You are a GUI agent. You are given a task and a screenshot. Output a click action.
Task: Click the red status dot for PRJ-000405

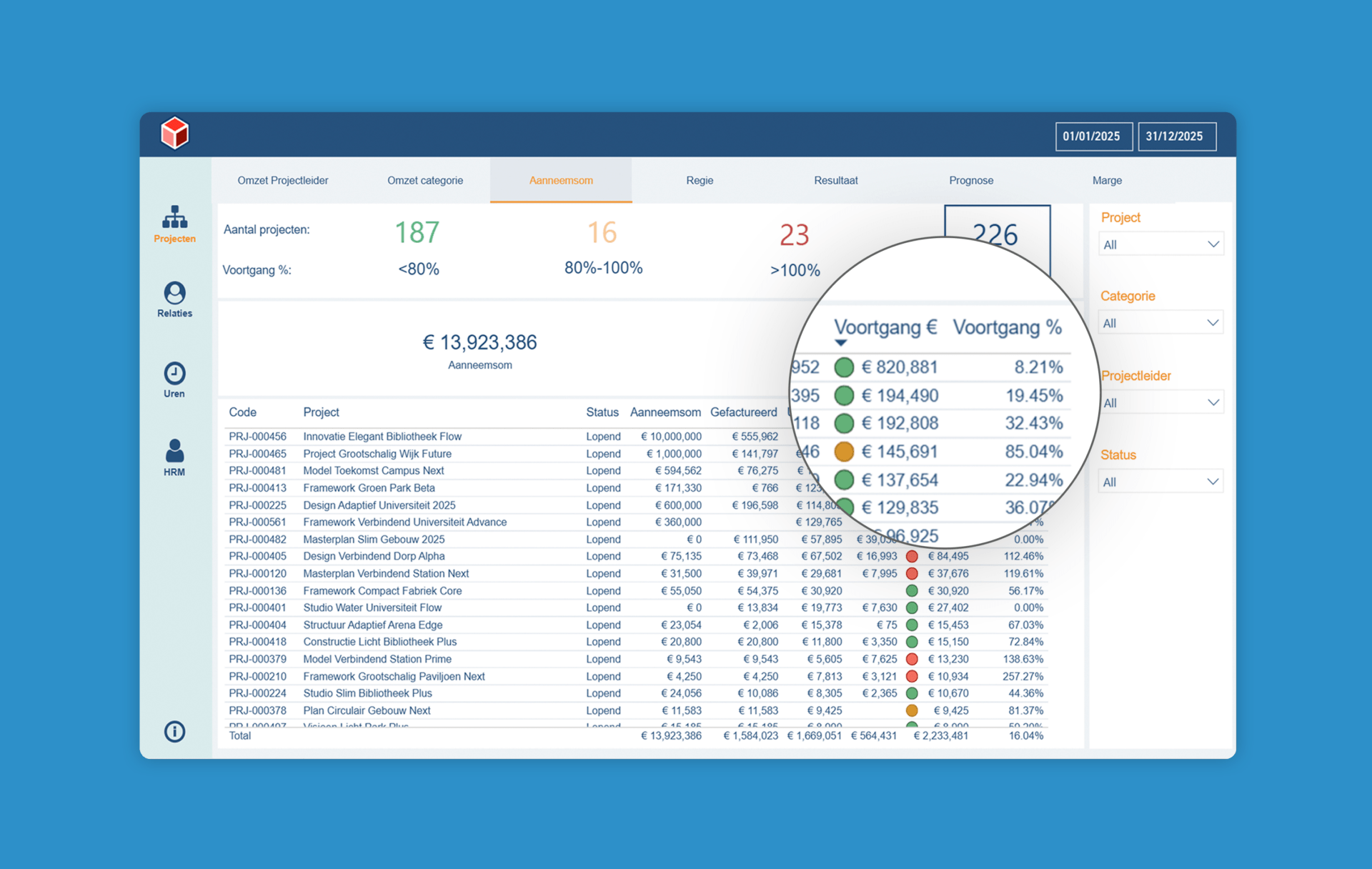912,556
